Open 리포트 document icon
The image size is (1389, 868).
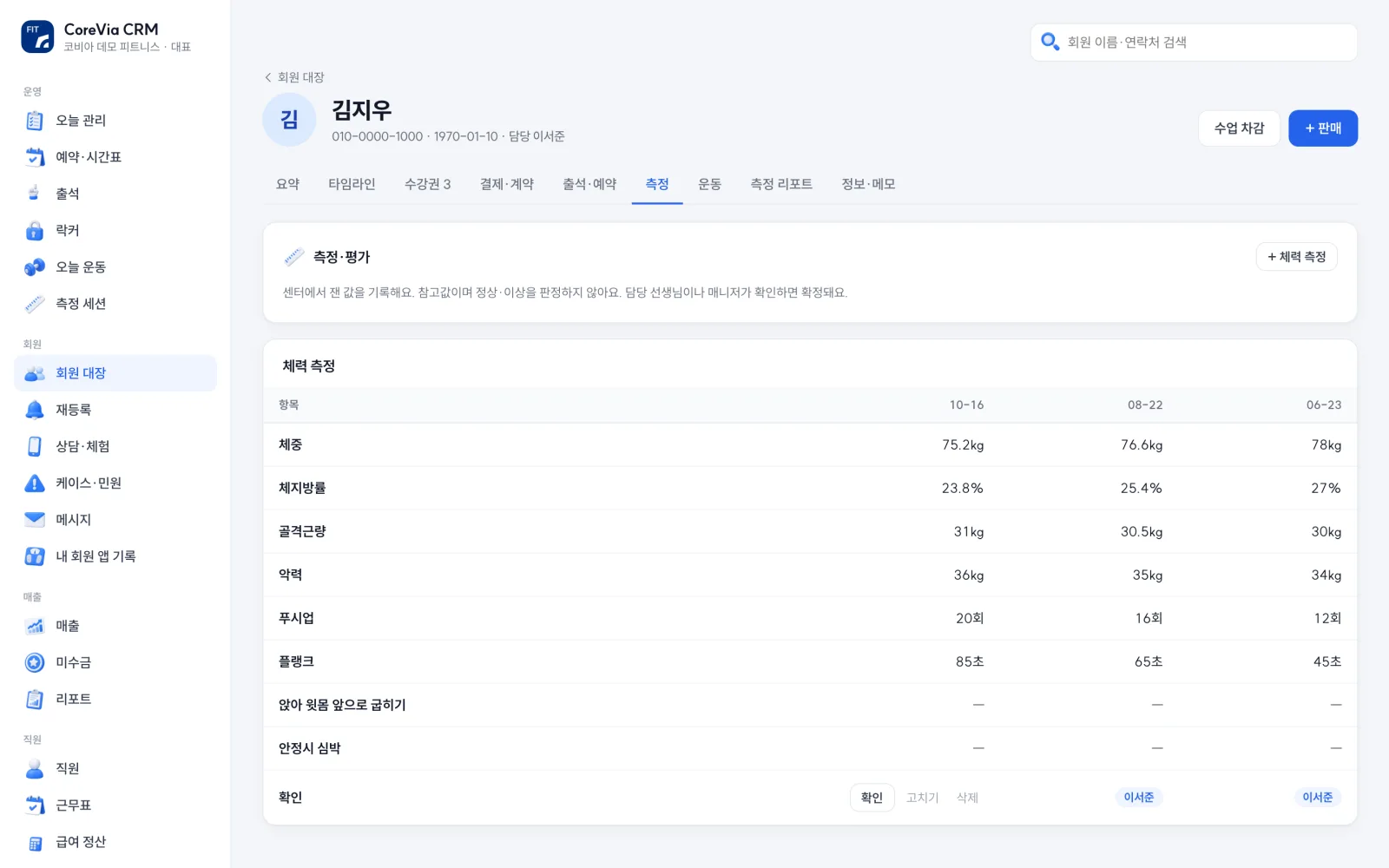tap(35, 699)
